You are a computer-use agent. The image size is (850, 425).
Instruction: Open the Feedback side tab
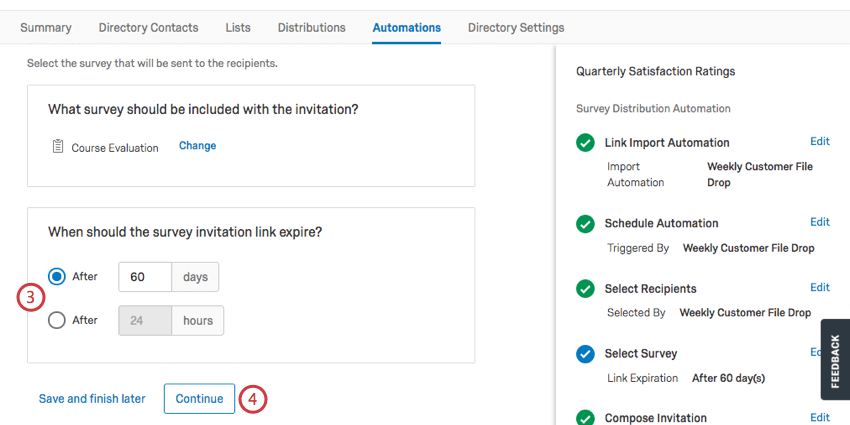pyautogui.click(x=835, y=359)
